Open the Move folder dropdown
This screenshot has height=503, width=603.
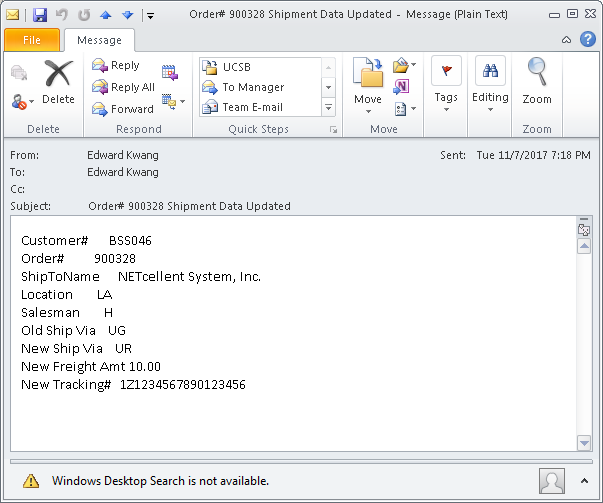click(368, 86)
